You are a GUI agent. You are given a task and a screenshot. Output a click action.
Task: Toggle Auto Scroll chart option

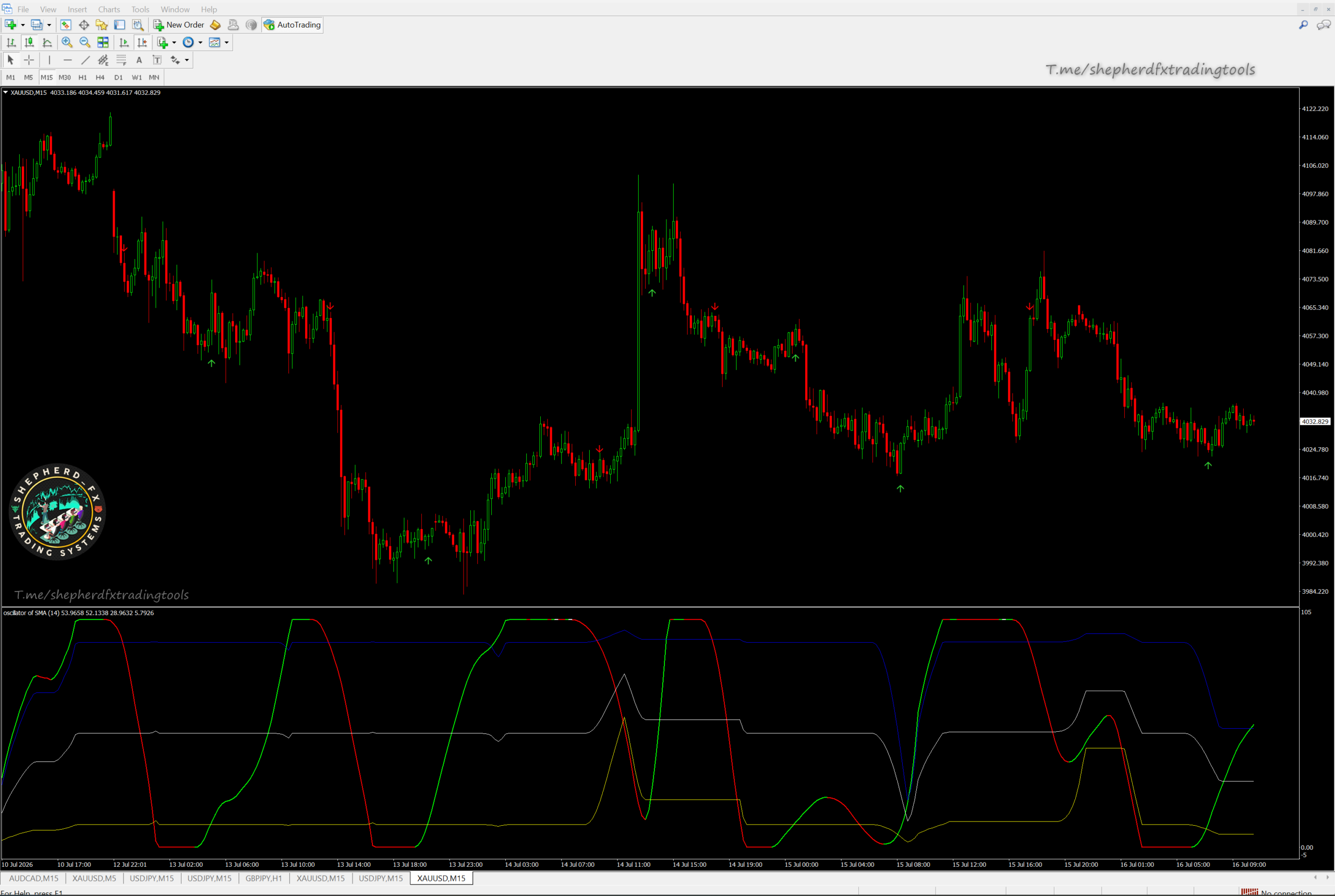click(x=124, y=42)
